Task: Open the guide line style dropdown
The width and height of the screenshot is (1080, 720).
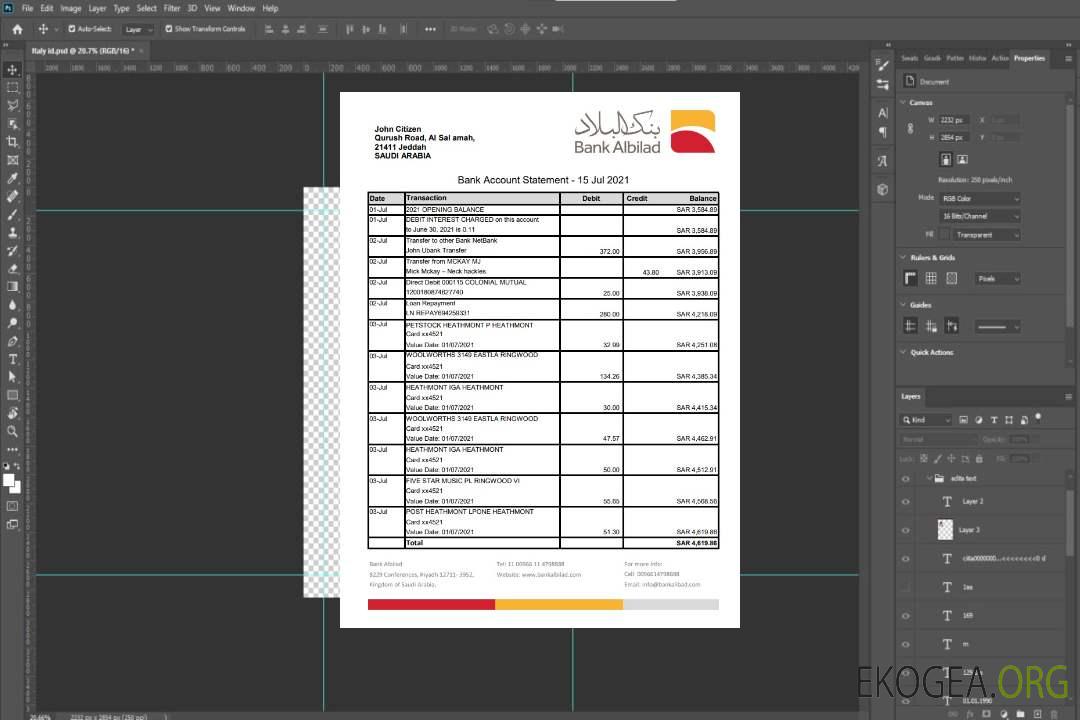Action: [x=997, y=327]
